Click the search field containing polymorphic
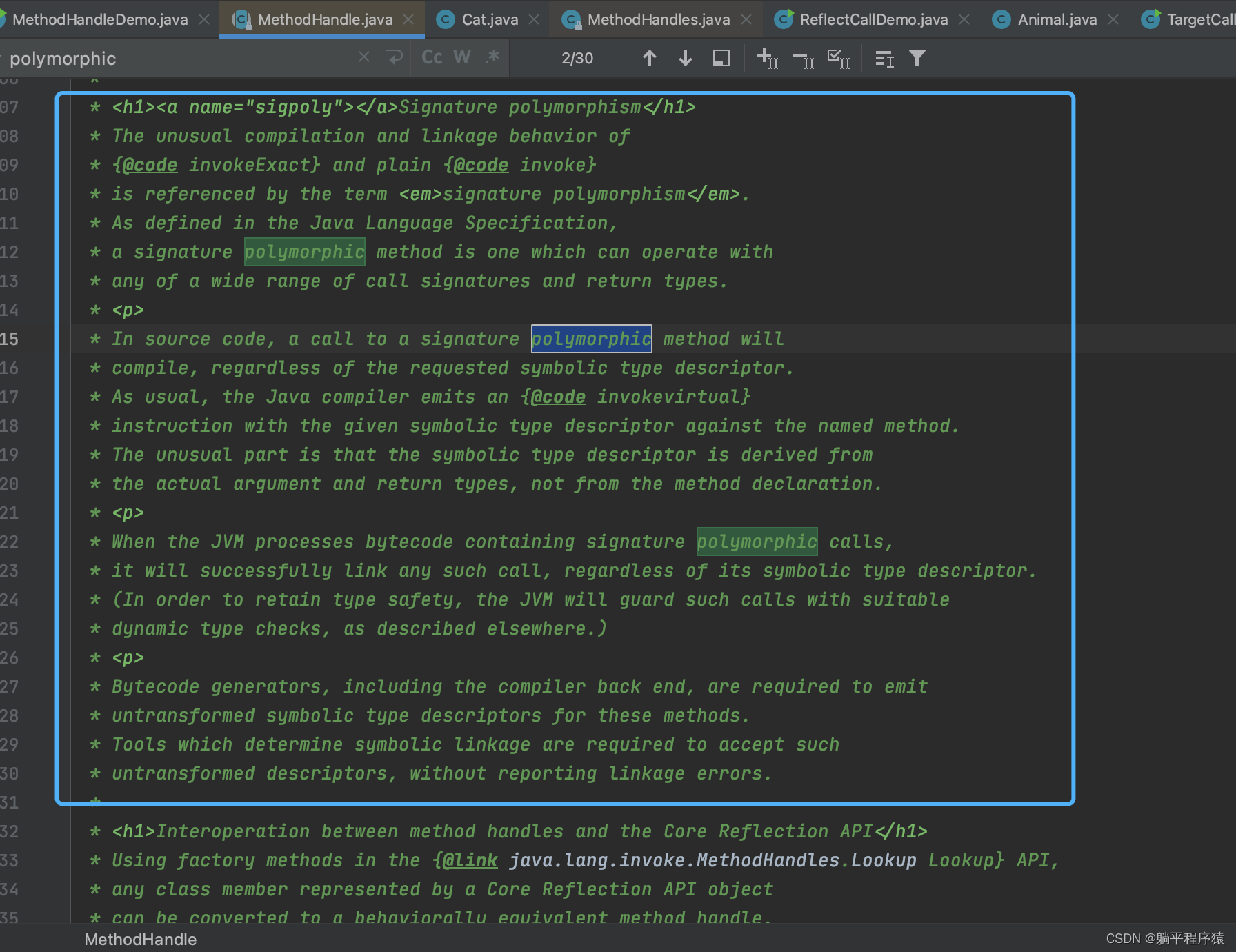1236x952 pixels. coord(179,58)
